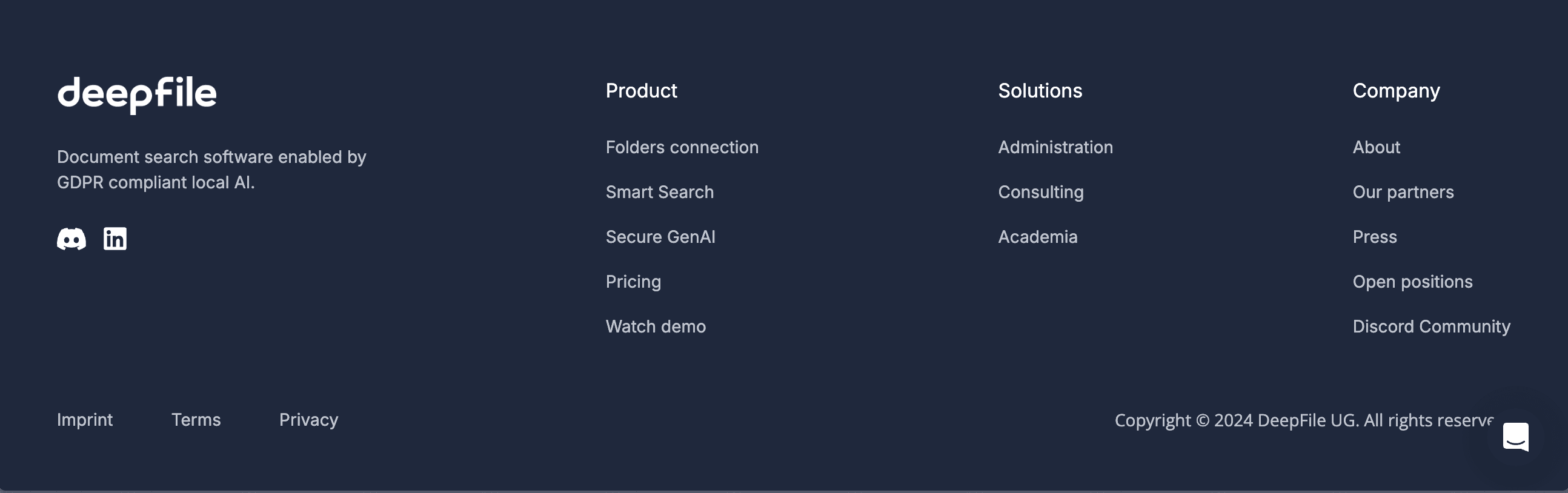Read the Terms page
The width and height of the screenshot is (1568, 493).
click(196, 420)
